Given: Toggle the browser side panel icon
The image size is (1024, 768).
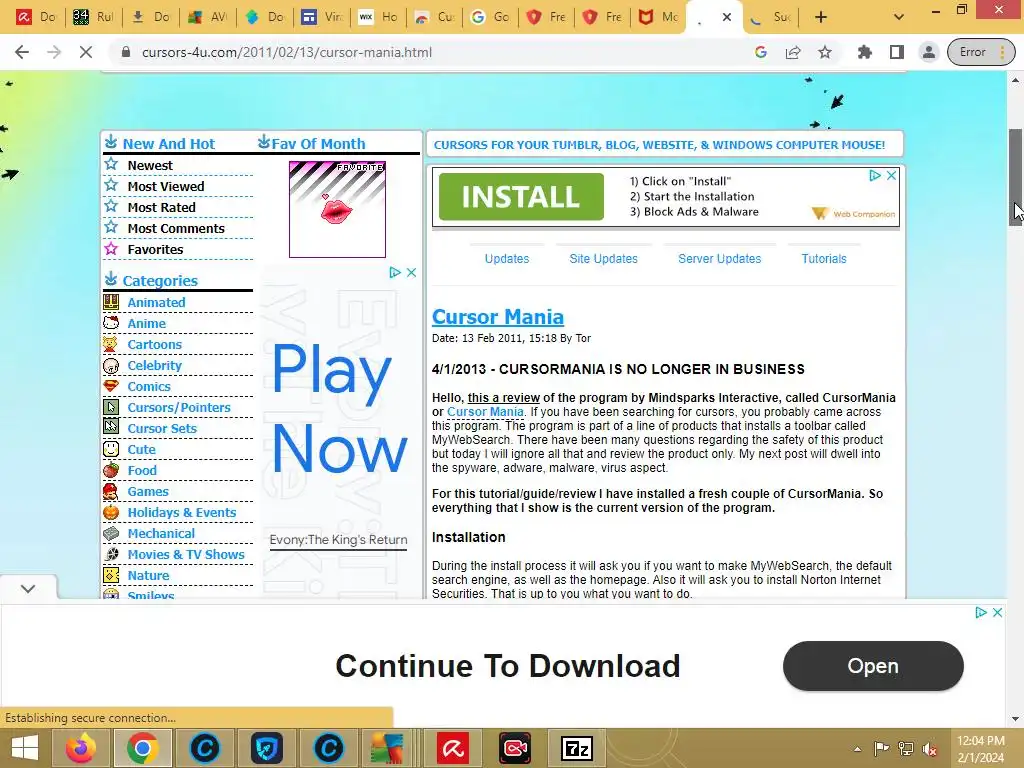Looking at the screenshot, I should point(897,52).
